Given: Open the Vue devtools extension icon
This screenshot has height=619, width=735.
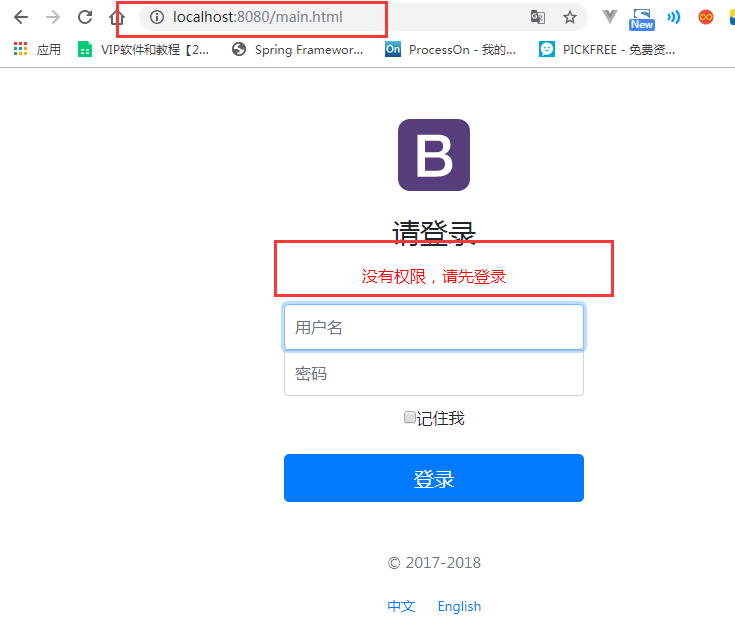Looking at the screenshot, I should (610, 17).
